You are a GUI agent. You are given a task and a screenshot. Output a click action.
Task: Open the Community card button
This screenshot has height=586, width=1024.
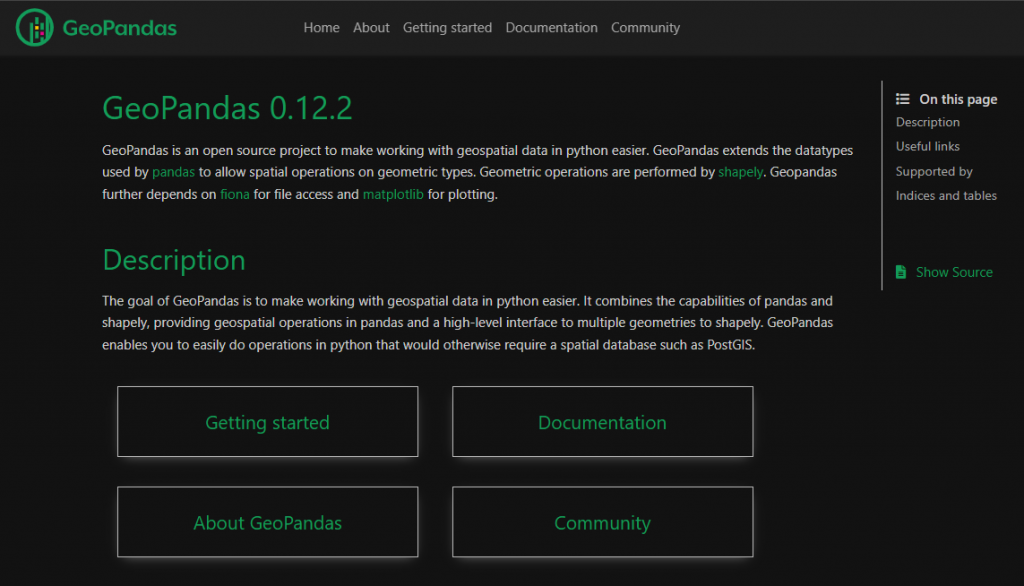(602, 522)
